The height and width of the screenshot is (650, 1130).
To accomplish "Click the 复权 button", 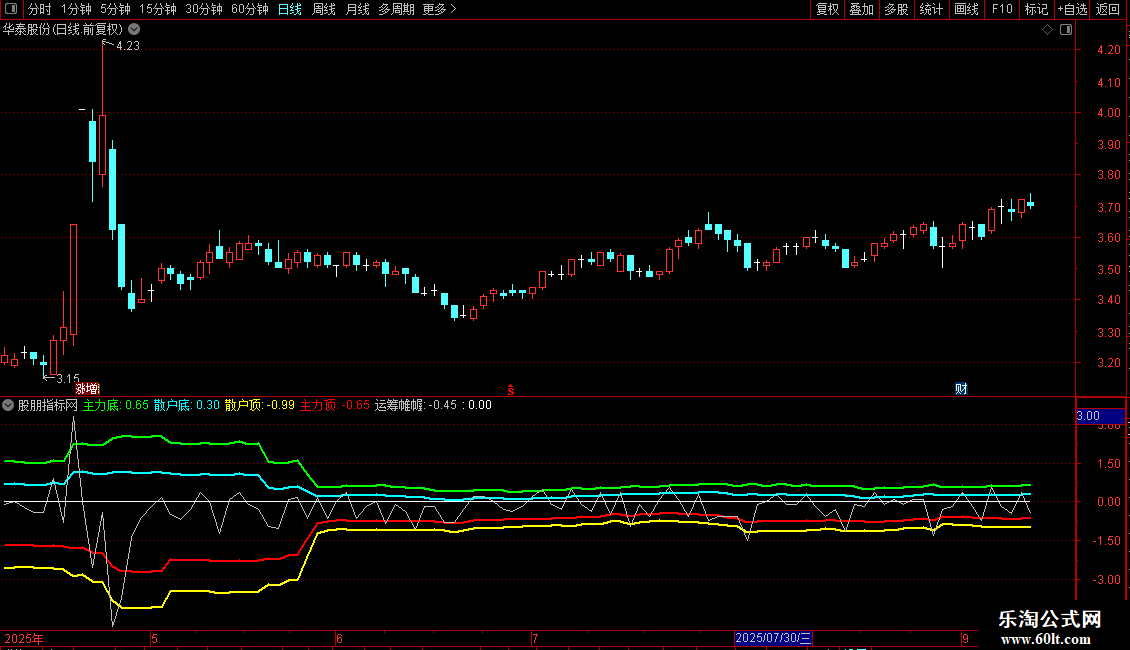I will 827,9.
